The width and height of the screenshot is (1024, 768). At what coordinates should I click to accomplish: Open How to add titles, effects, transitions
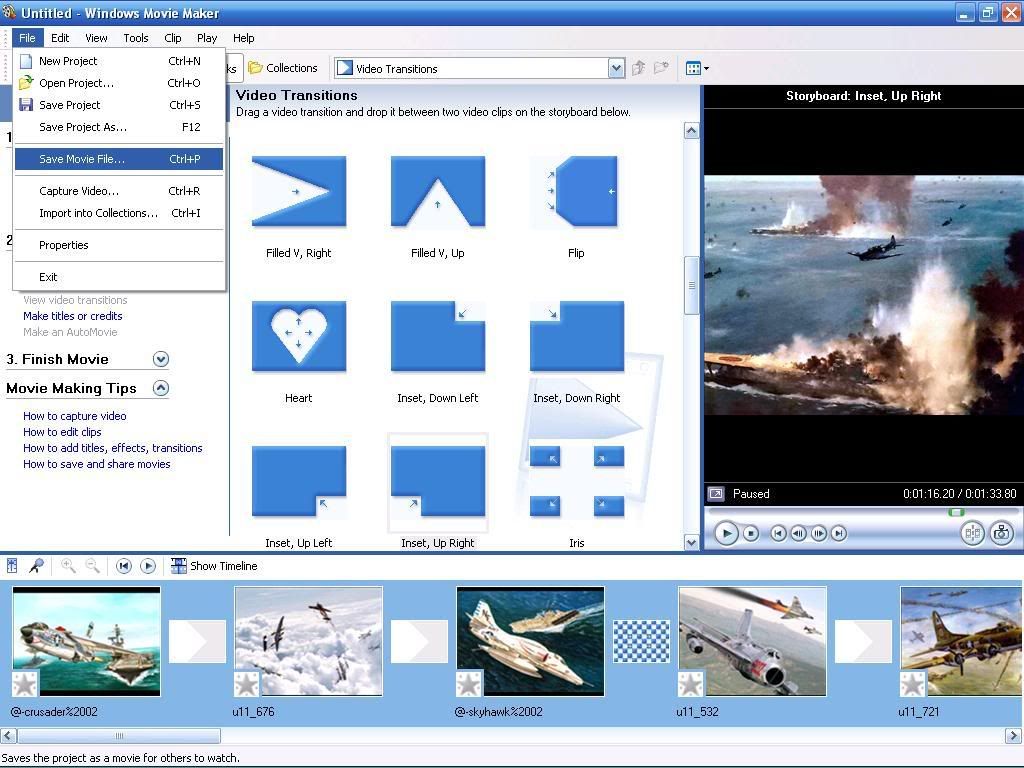click(x=112, y=448)
